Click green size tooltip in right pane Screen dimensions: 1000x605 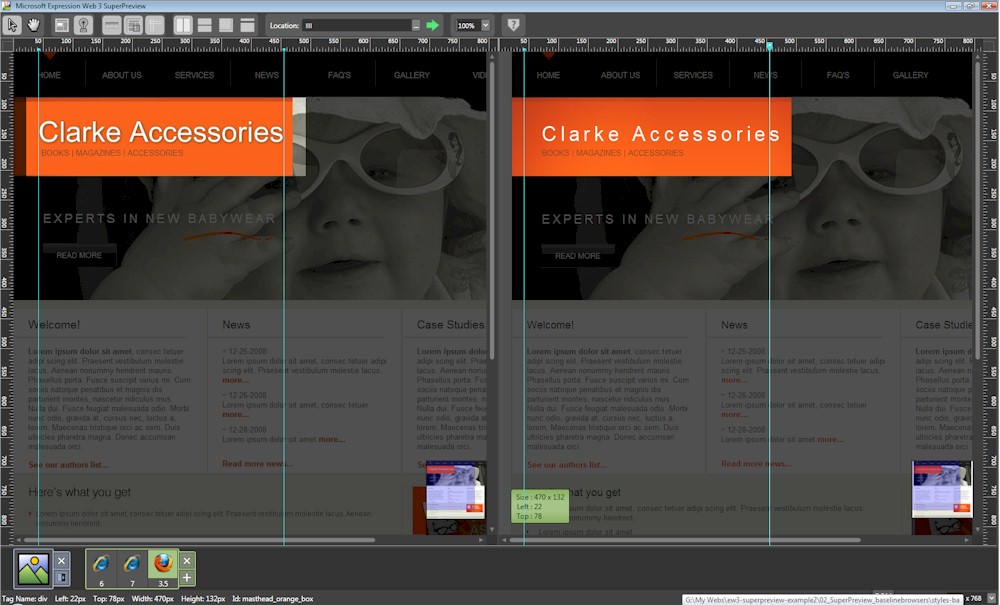pyautogui.click(x=540, y=506)
